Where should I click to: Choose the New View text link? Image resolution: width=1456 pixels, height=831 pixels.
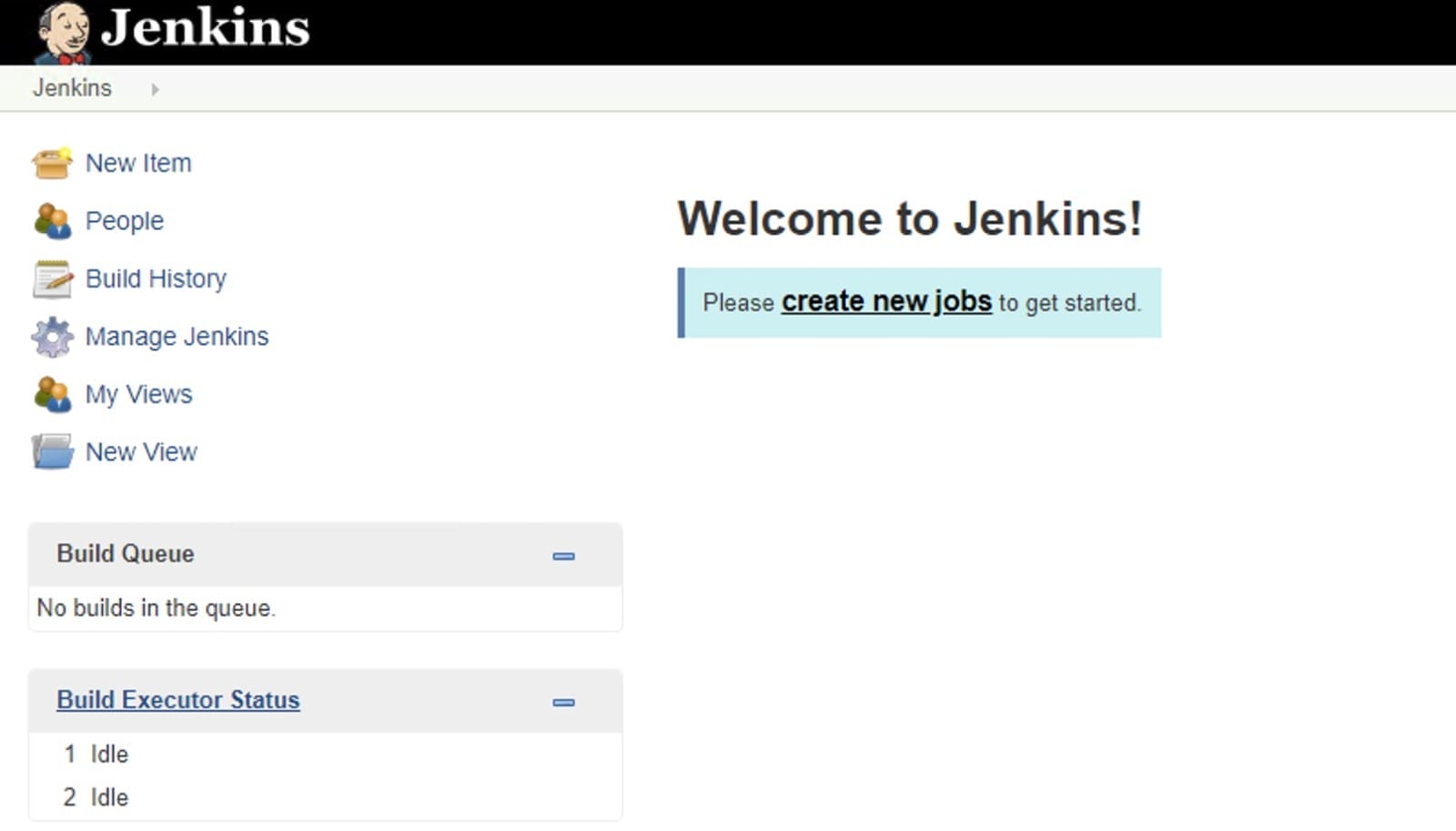(141, 452)
